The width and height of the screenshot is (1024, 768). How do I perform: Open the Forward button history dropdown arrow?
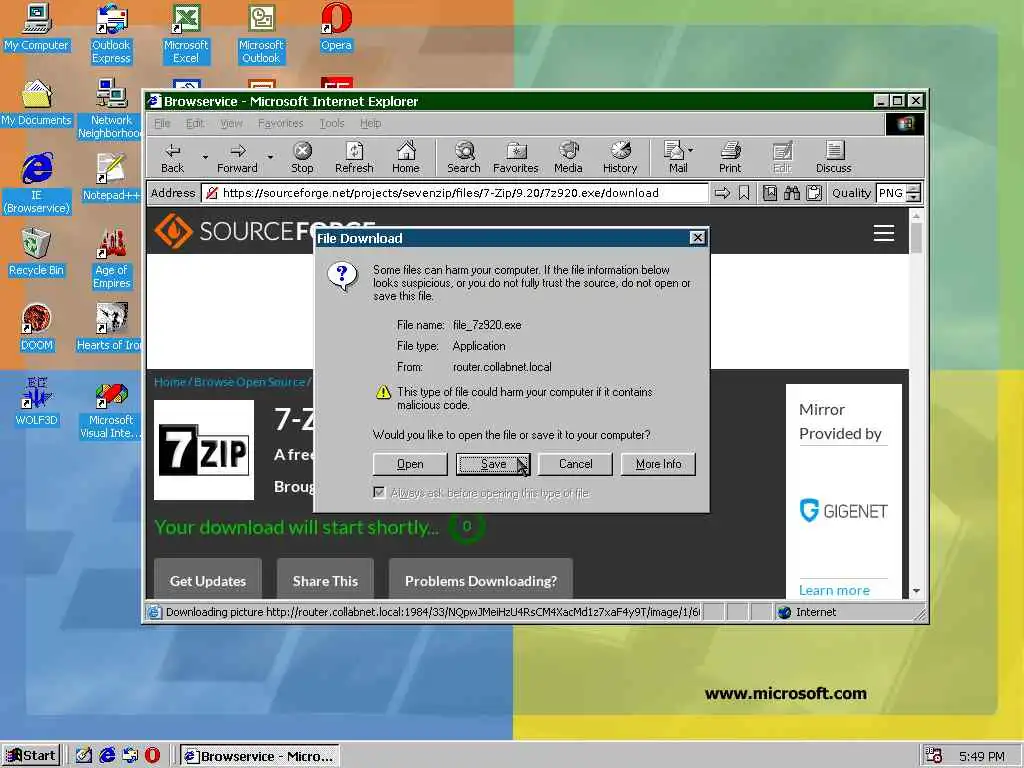pos(270,157)
